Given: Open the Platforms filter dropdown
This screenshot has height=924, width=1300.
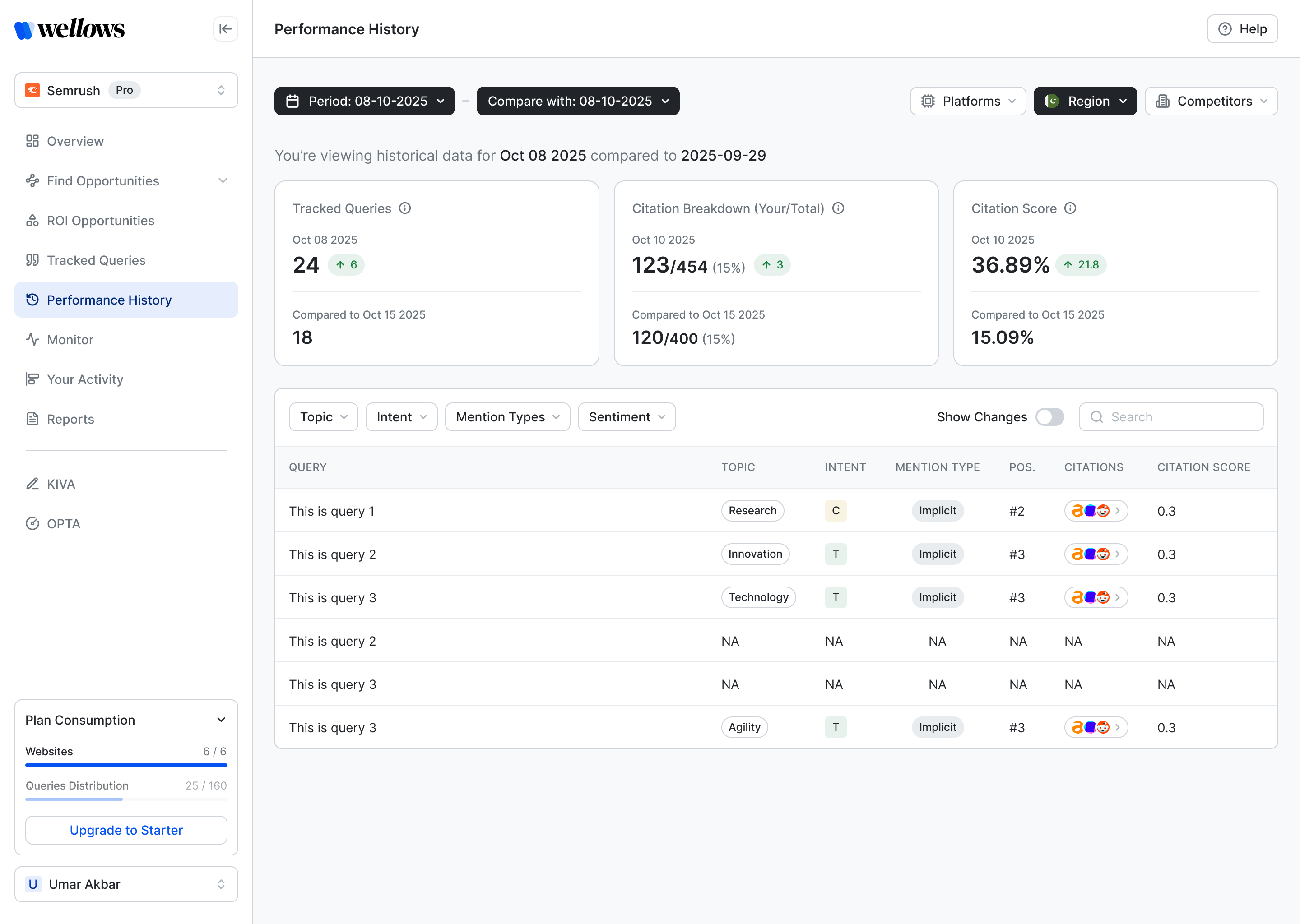Looking at the screenshot, I should (968, 101).
